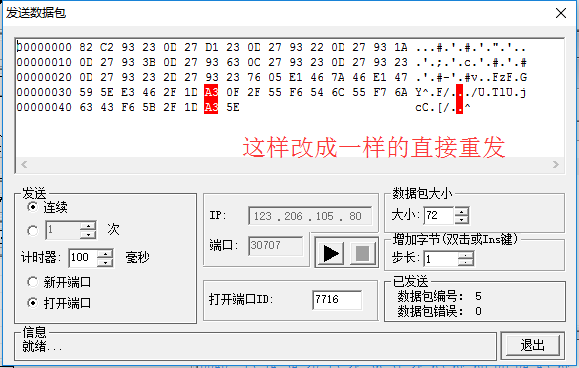The image size is (579, 368).
Task: Click the last byte 5E in row 00000040
Action: click(x=233, y=107)
